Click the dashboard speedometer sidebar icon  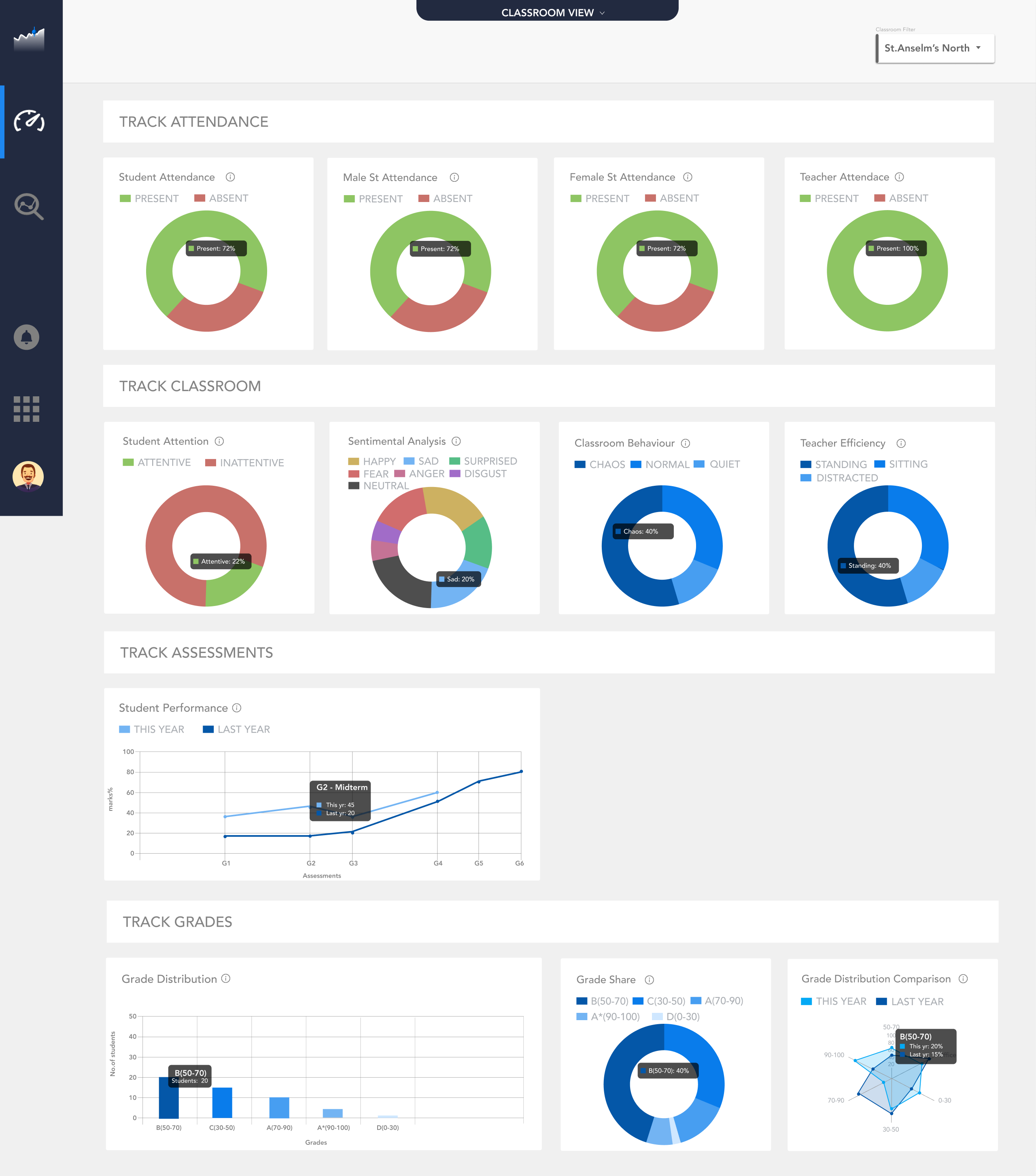(29, 121)
